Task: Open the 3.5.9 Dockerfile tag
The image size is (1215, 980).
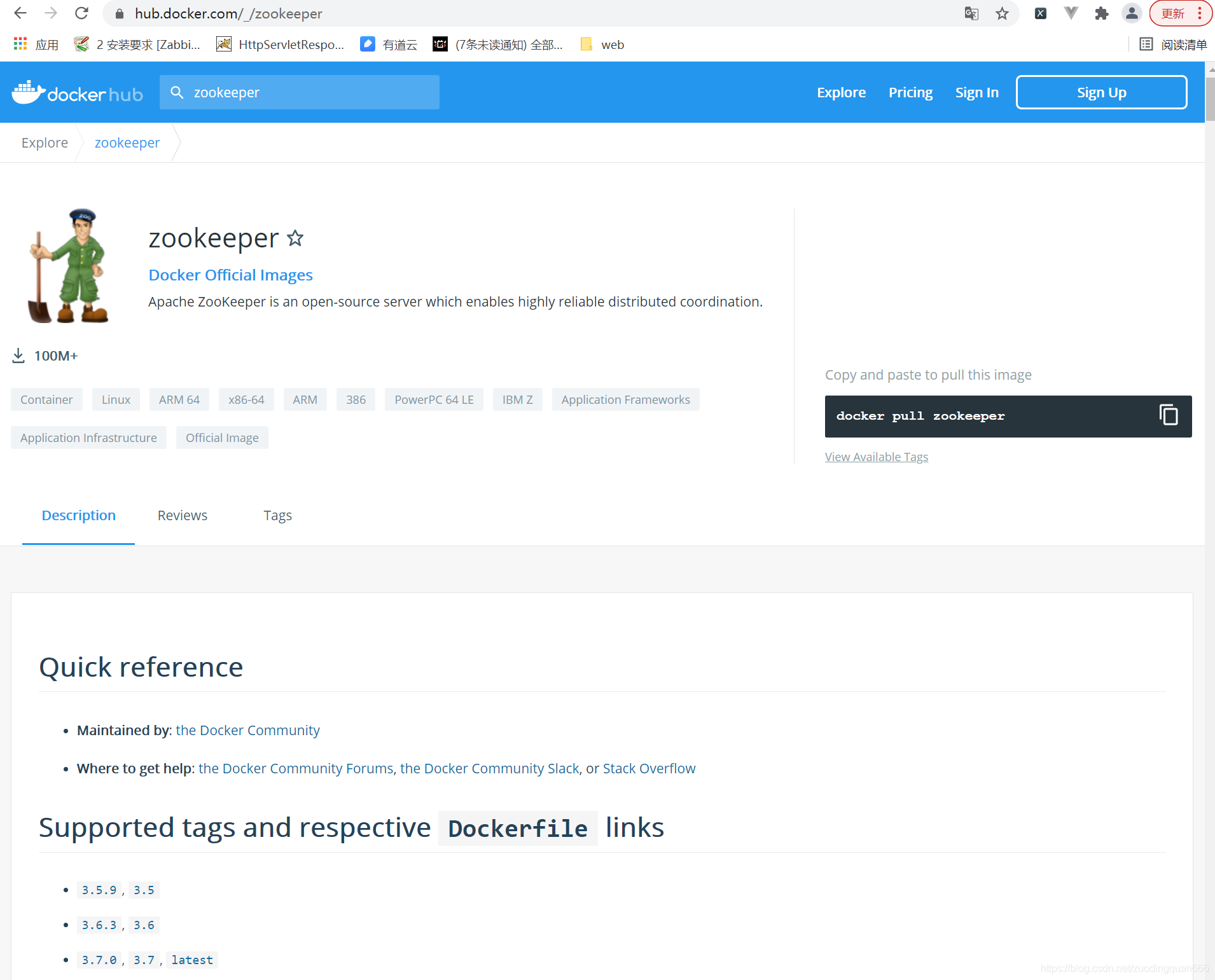Action: tap(99, 890)
